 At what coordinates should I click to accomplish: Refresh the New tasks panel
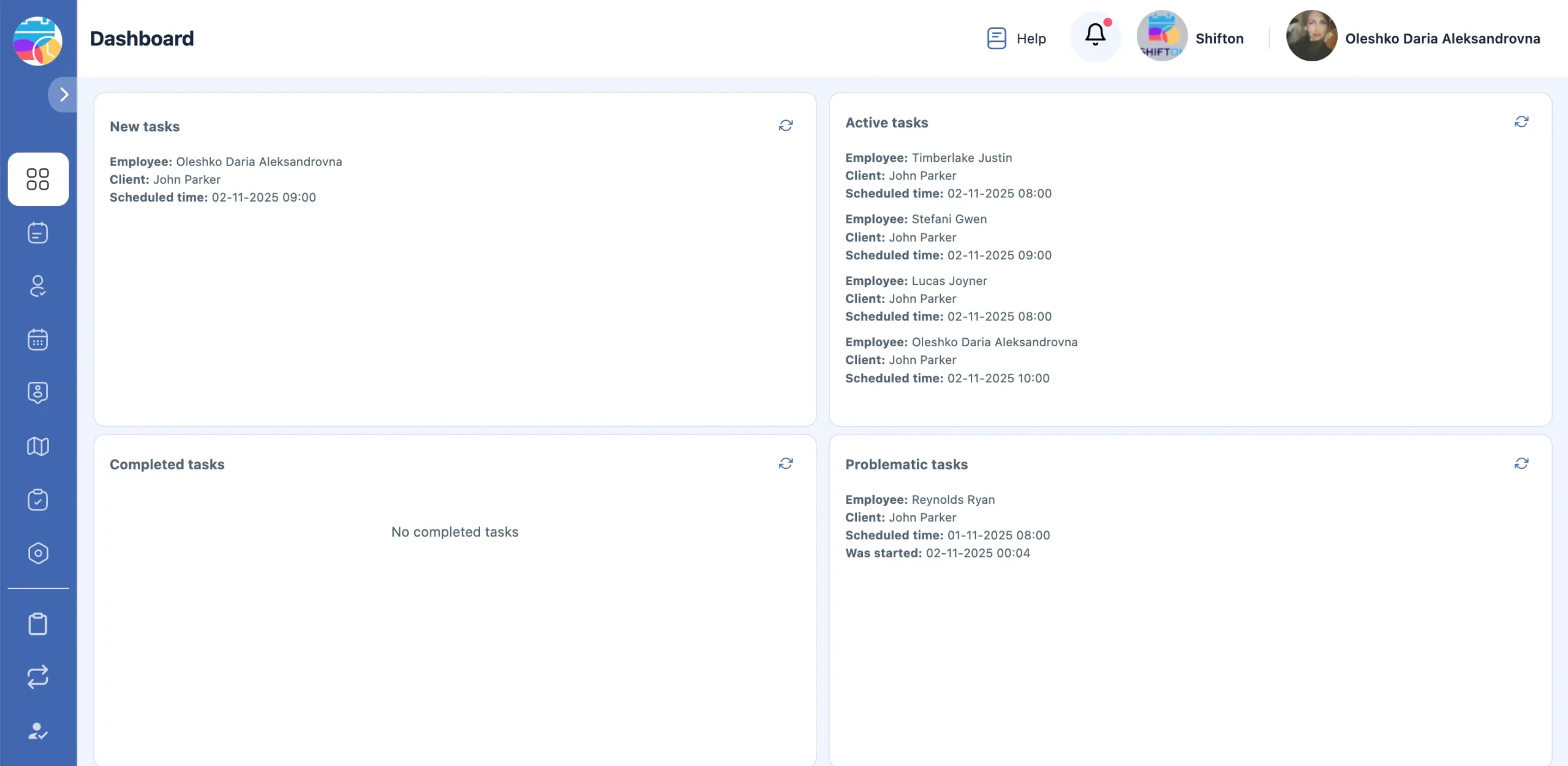tap(786, 126)
